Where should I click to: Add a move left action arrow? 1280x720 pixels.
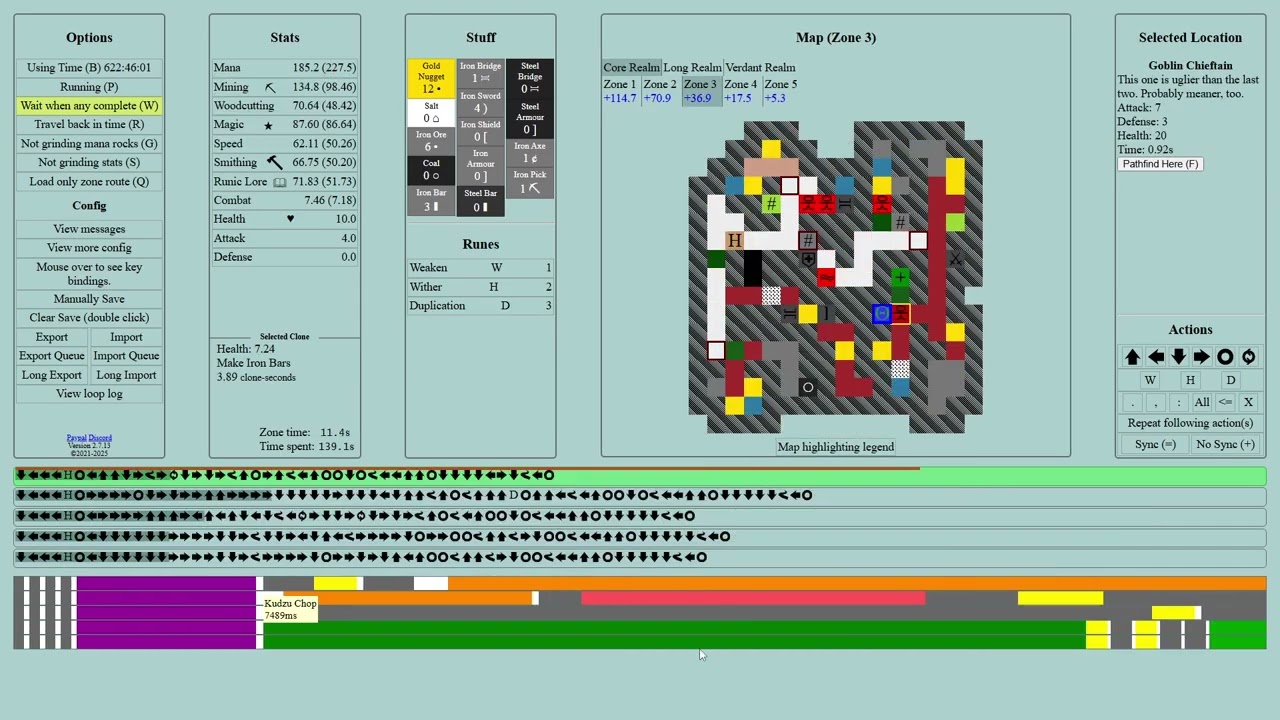point(1155,357)
